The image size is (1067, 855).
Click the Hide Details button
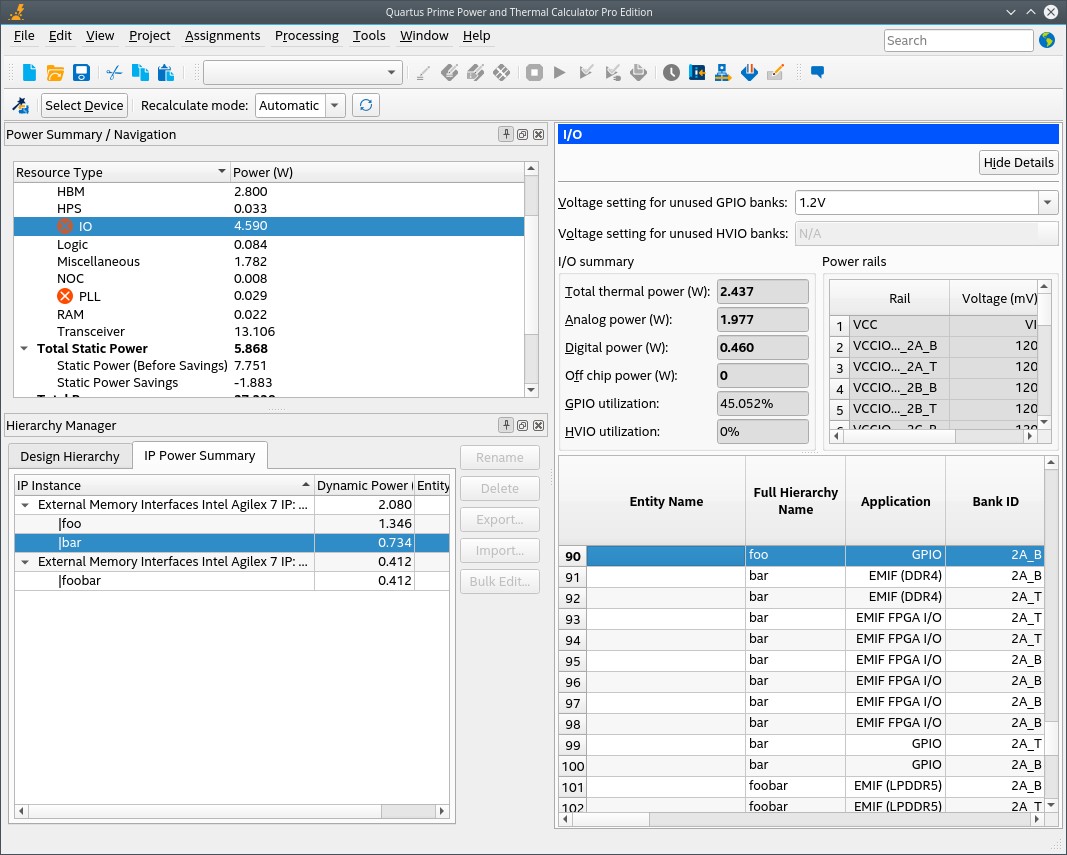coord(1018,163)
